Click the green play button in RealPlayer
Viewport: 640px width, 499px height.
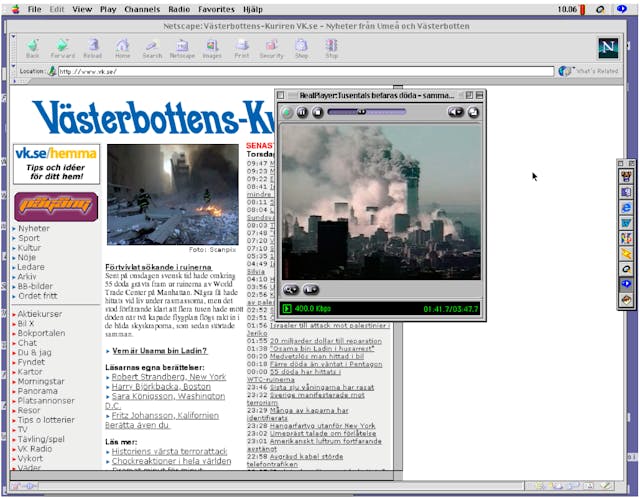[287, 112]
